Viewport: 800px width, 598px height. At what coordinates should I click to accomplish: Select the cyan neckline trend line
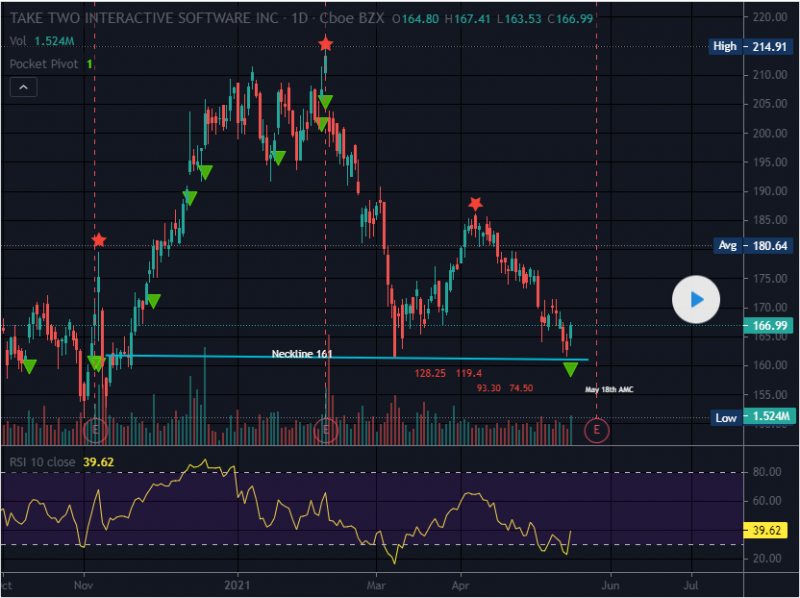(347, 357)
